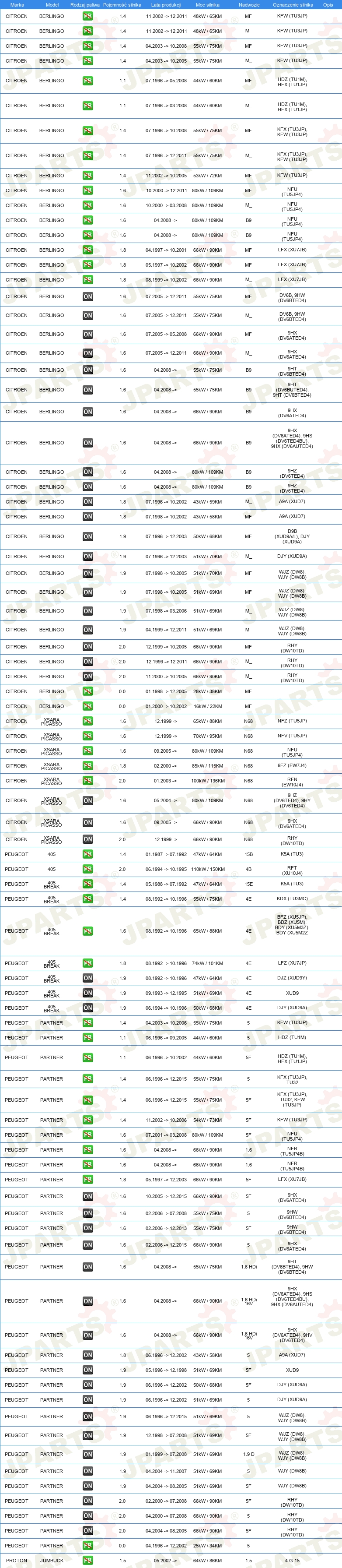
Task: Click petrol icon in PROTON JUMBUCK row
Action: tap(88, 1561)
